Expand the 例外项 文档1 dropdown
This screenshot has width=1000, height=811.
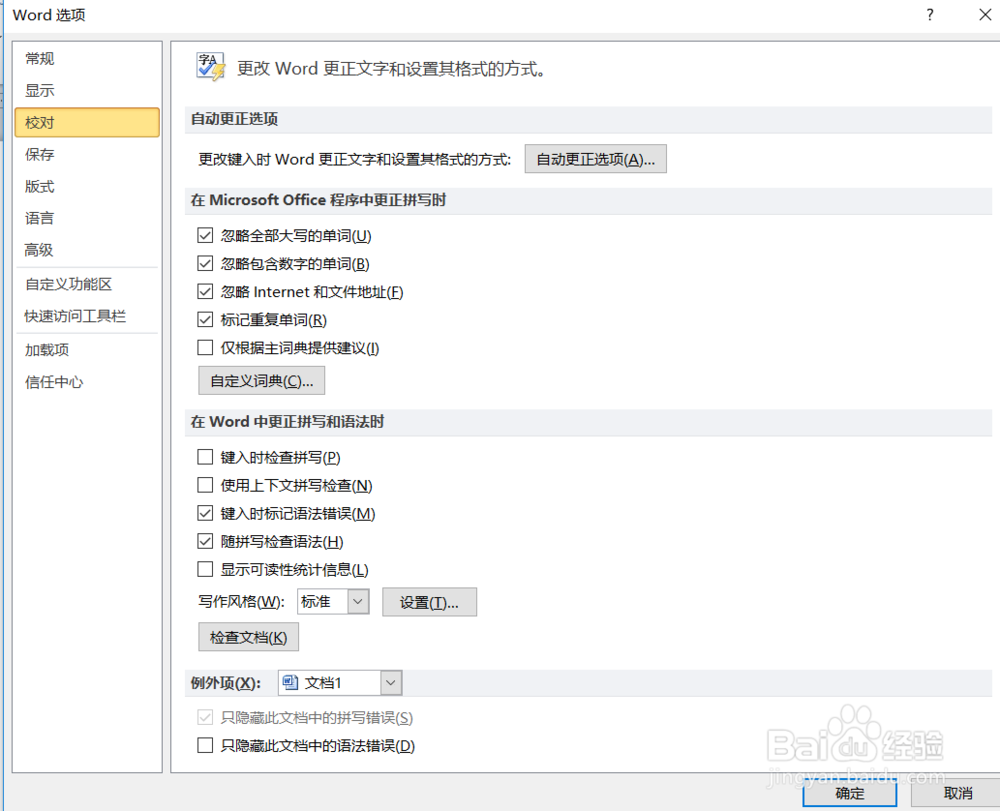tap(391, 682)
